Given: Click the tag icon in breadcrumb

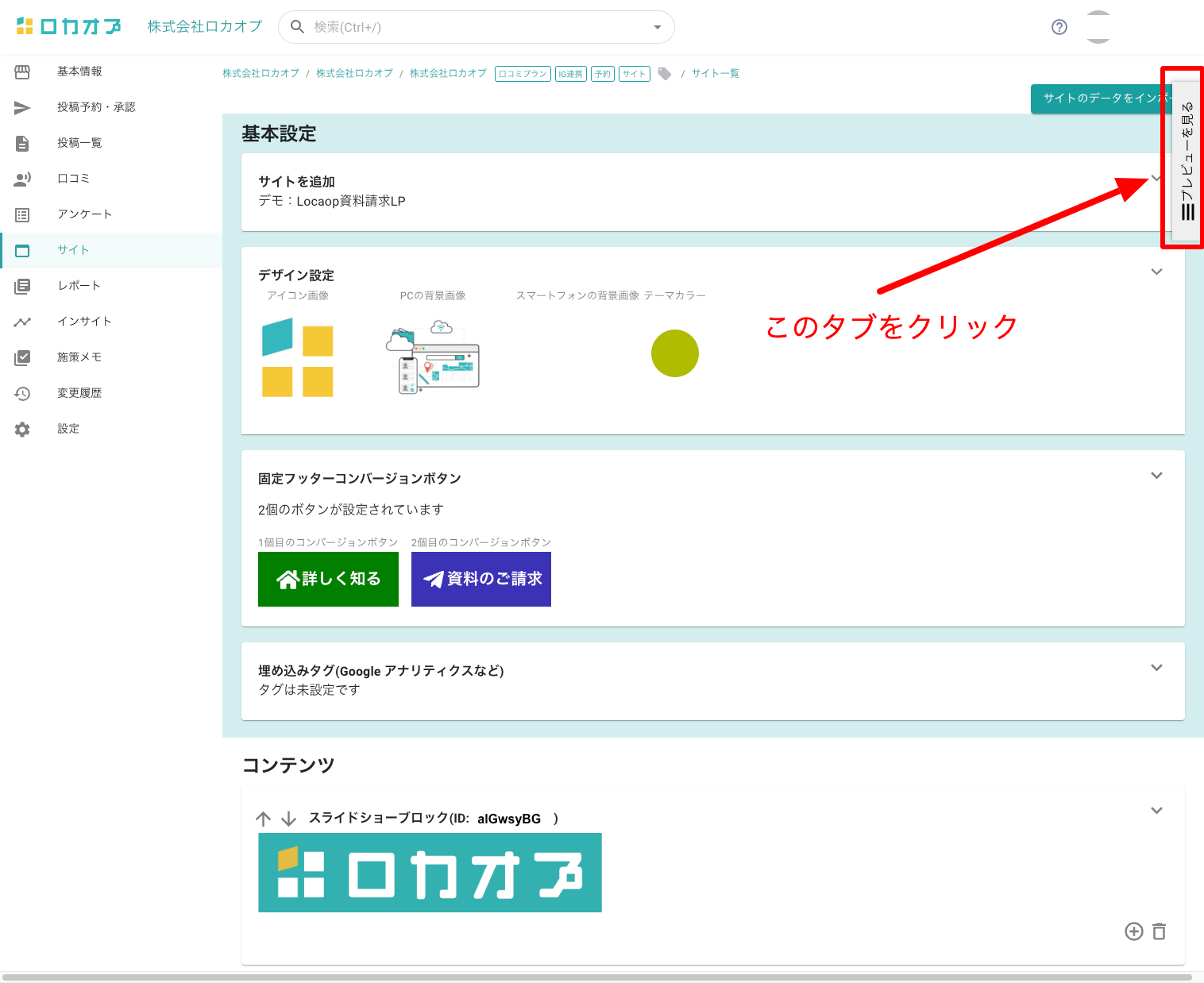Looking at the screenshot, I should coord(665,74).
